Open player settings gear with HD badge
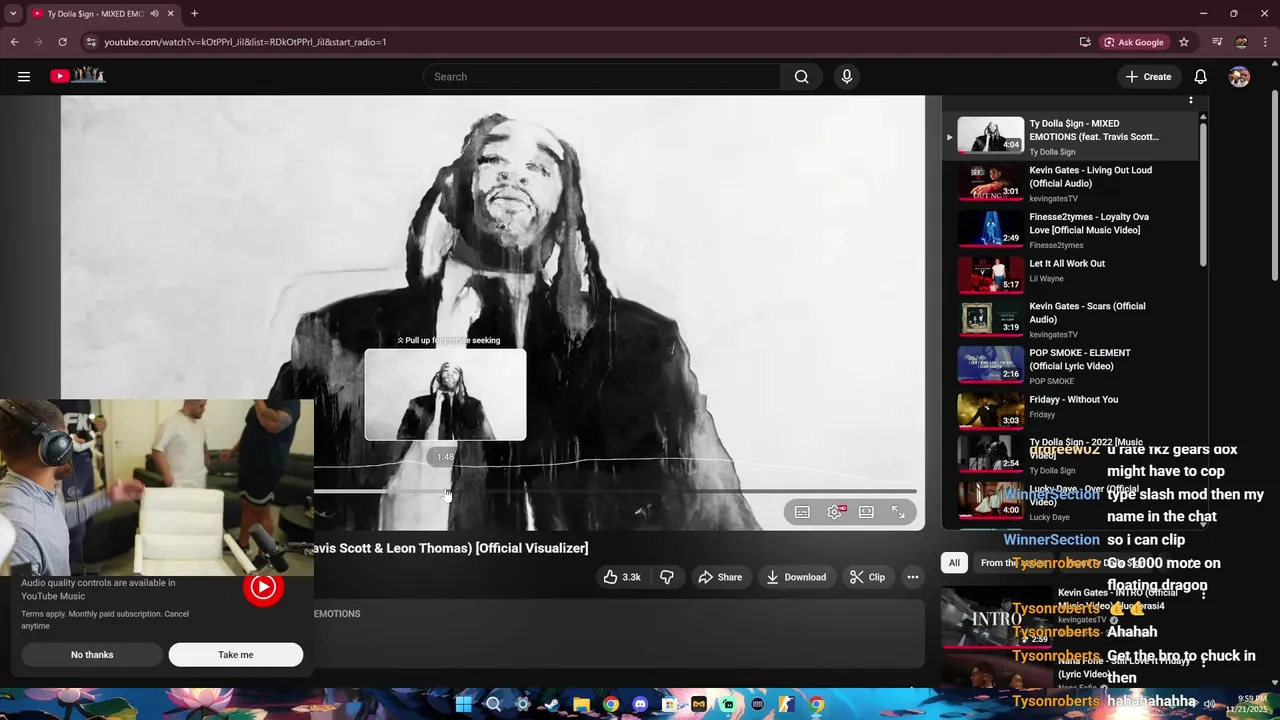Viewport: 1280px width, 720px height. point(835,512)
